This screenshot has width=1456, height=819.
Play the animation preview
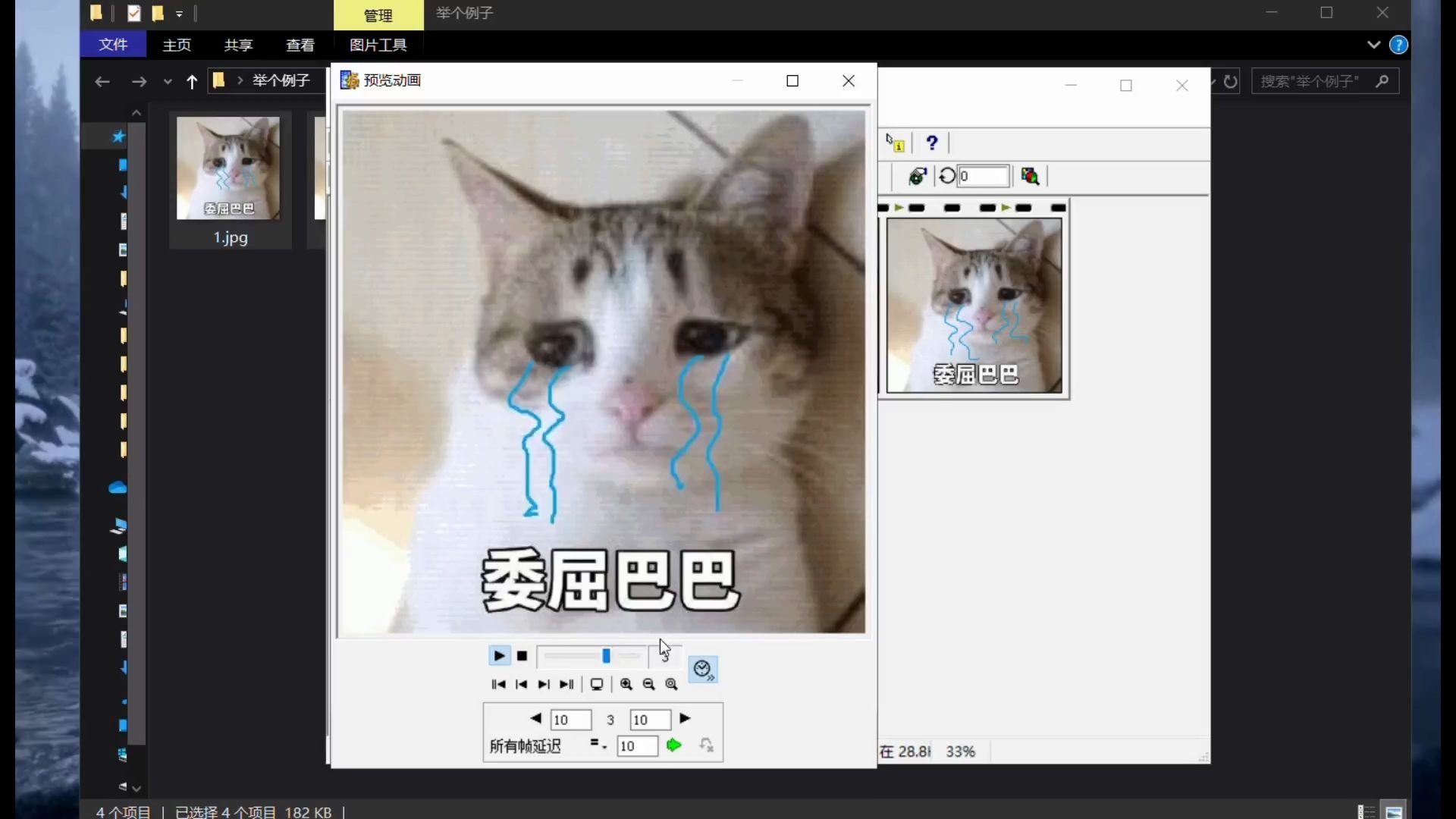(x=499, y=656)
